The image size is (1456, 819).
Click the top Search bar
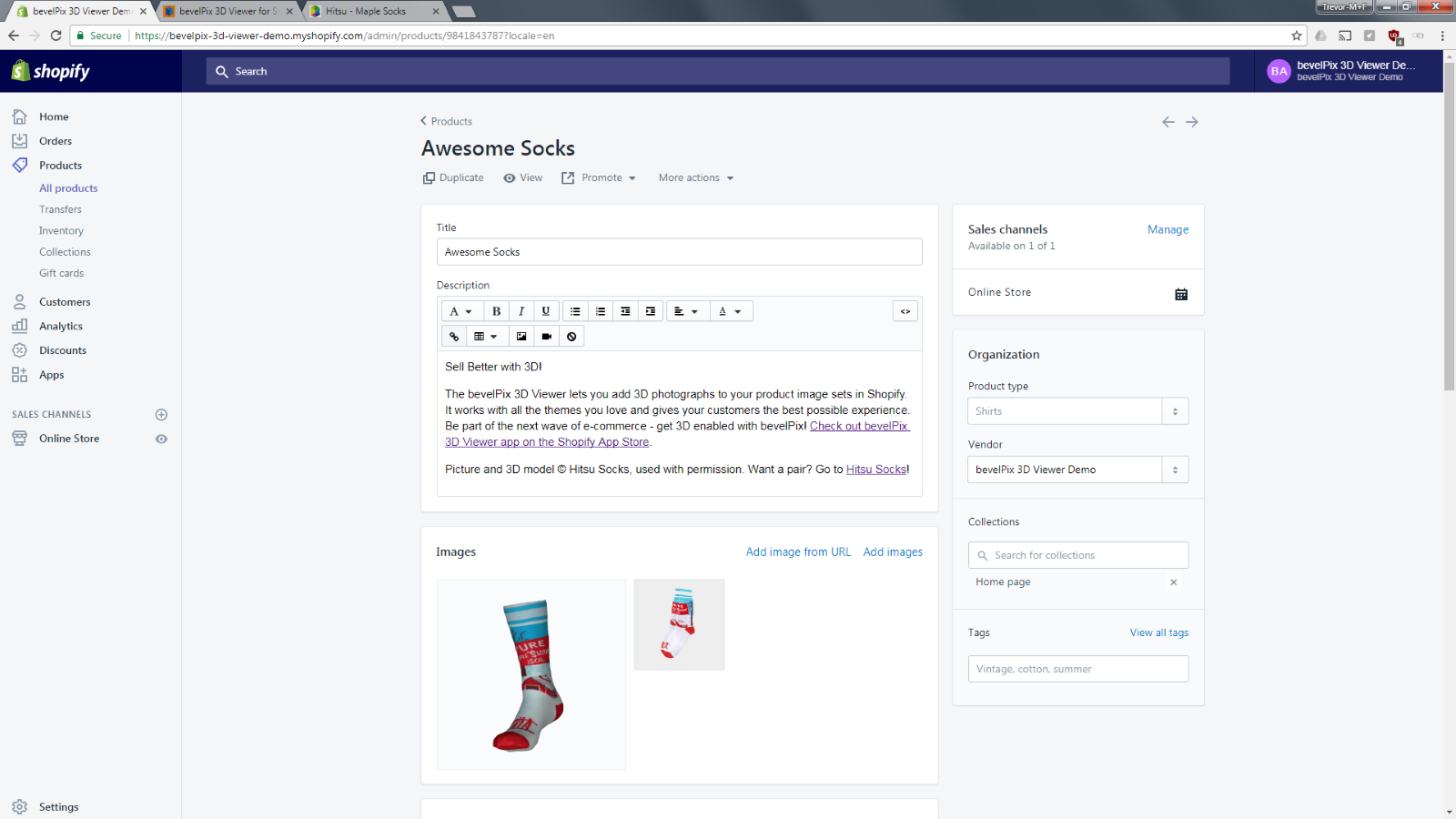click(x=718, y=71)
